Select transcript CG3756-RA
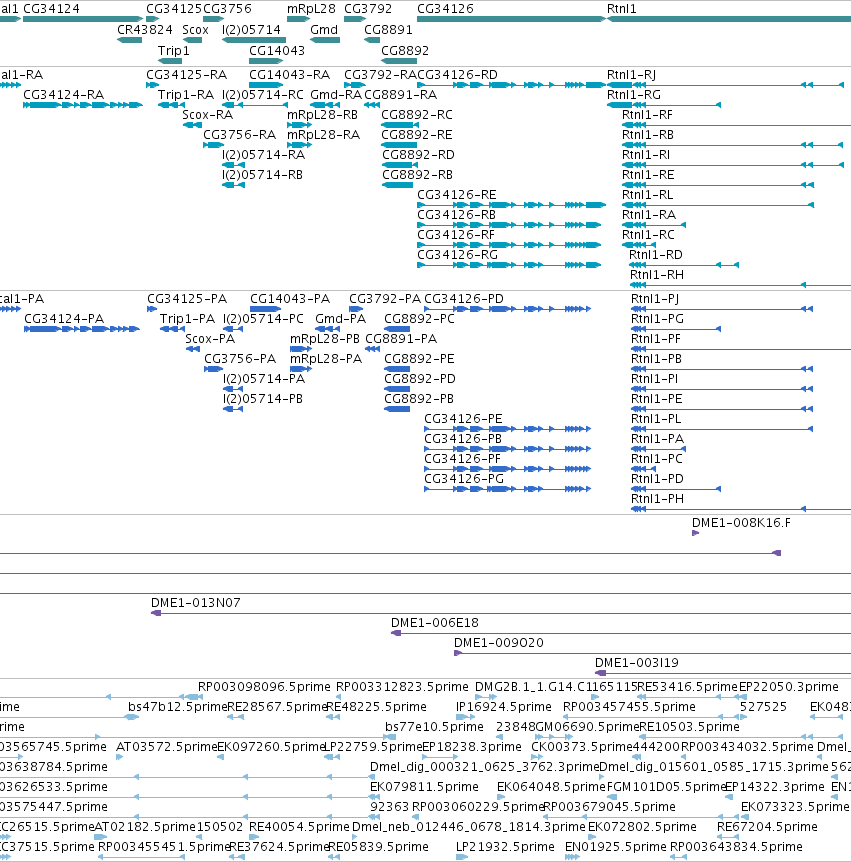851x862 pixels. click(x=239, y=135)
